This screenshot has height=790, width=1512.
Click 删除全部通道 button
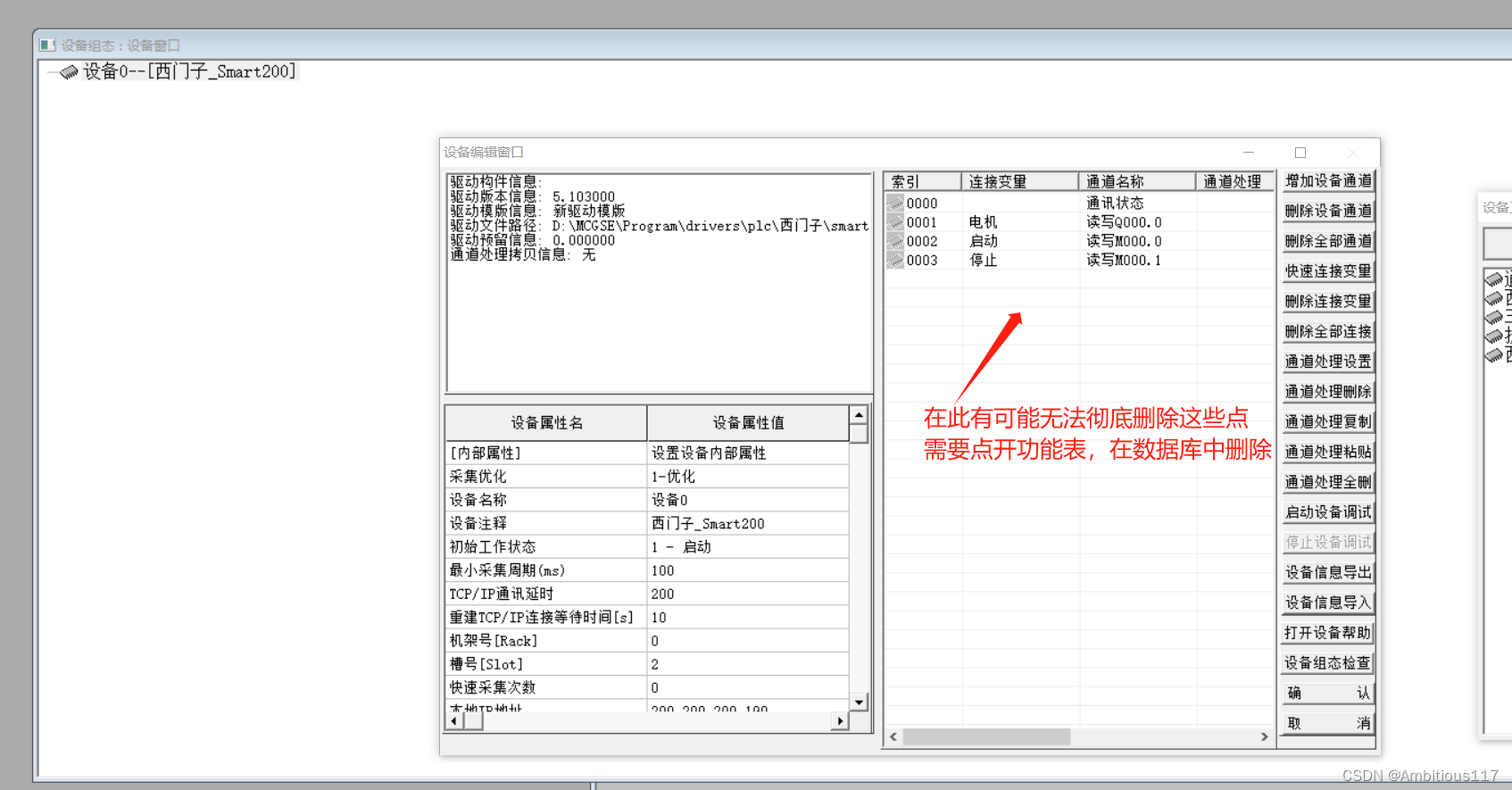pos(1328,241)
